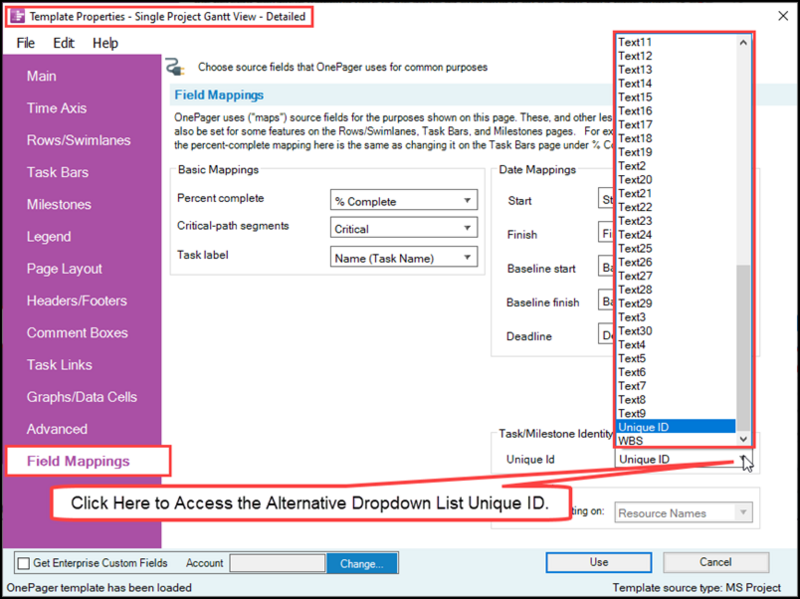The image size is (800, 599).
Task: Enable Get Enterprise Custom Fields checkbox
Action: (x=23, y=563)
